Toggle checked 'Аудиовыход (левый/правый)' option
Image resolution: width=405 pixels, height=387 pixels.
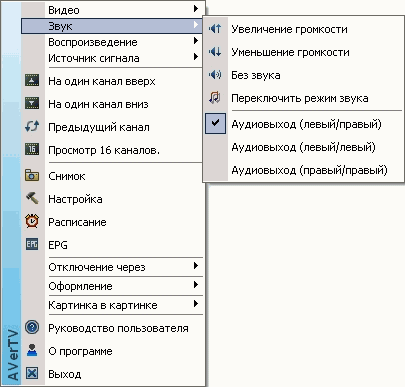click(303, 124)
